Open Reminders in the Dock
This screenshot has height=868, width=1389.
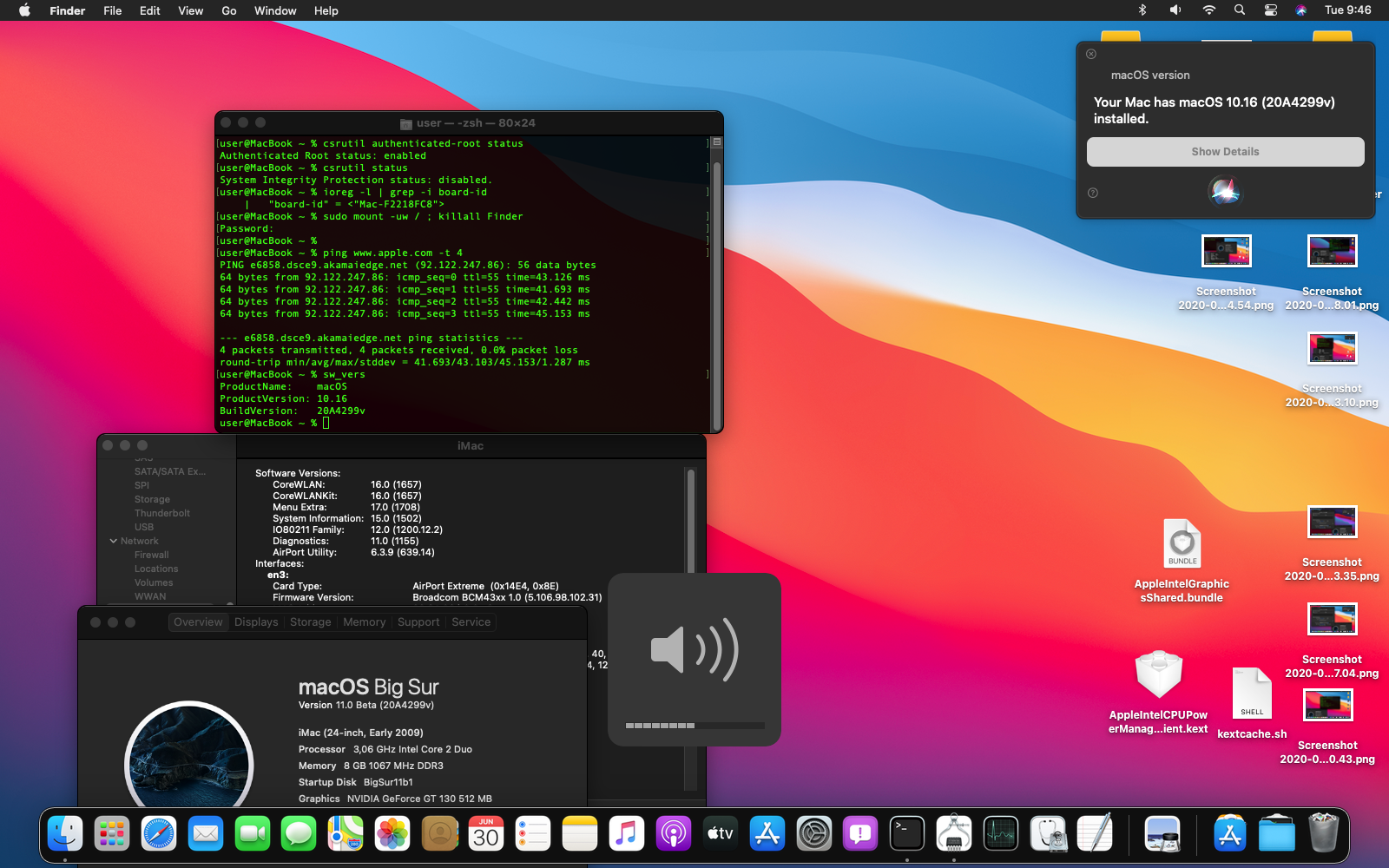point(533,834)
